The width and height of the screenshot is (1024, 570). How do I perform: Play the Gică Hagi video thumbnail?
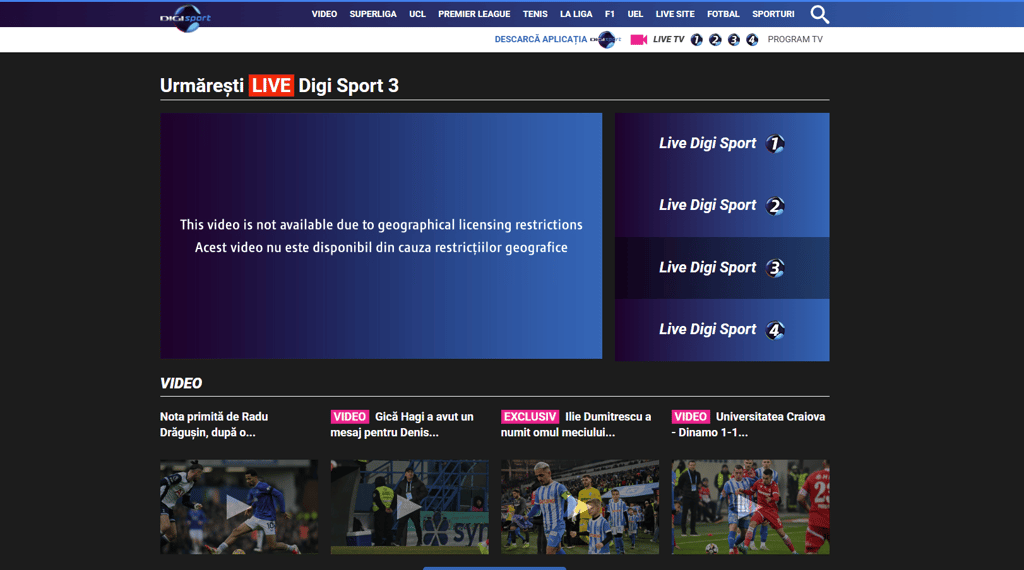click(409, 507)
